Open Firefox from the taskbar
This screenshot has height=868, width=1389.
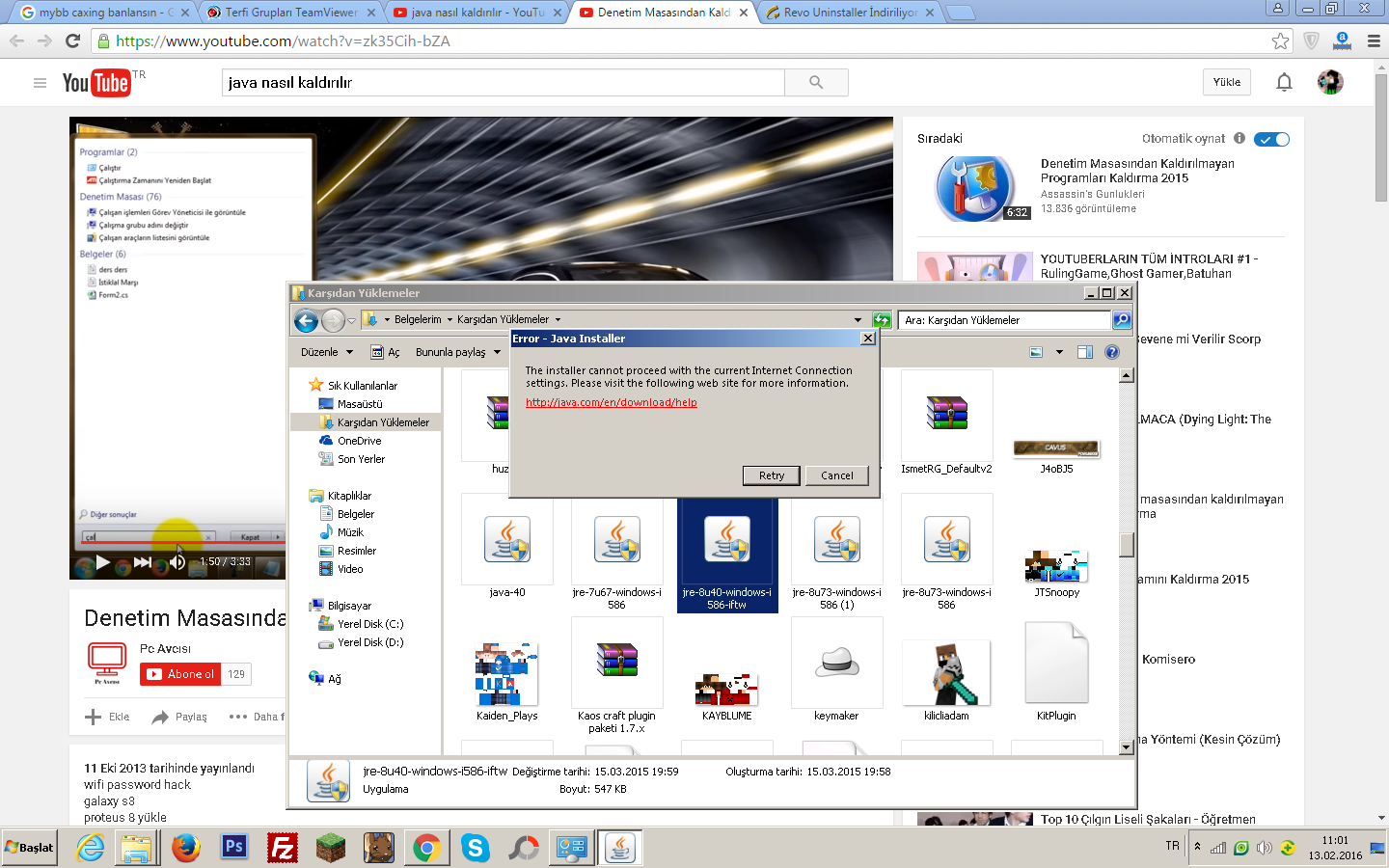tap(186, 848)
